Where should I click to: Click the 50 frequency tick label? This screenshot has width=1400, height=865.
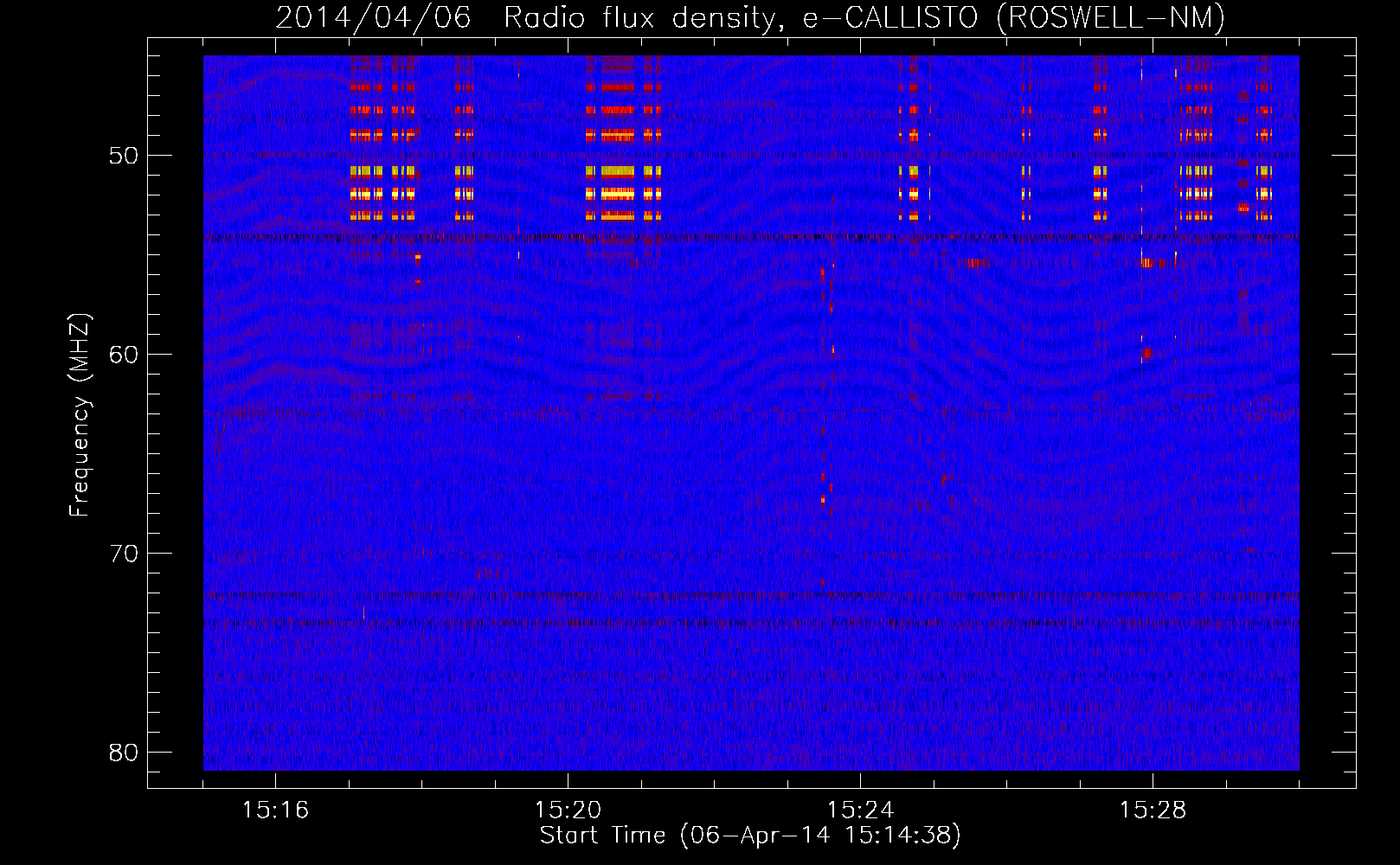point(124,156)
